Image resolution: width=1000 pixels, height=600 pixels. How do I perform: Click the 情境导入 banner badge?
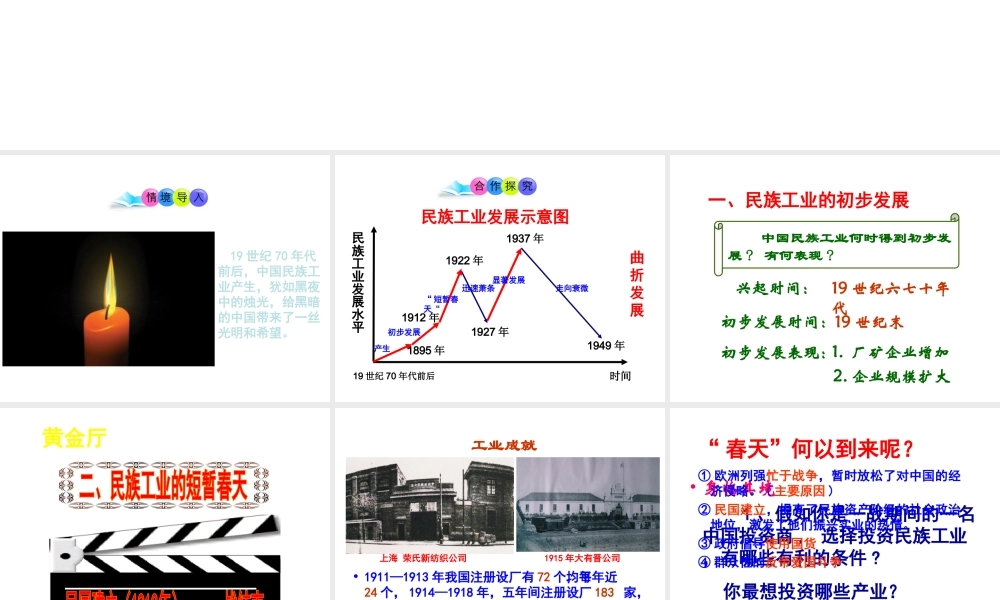[159, 198]
